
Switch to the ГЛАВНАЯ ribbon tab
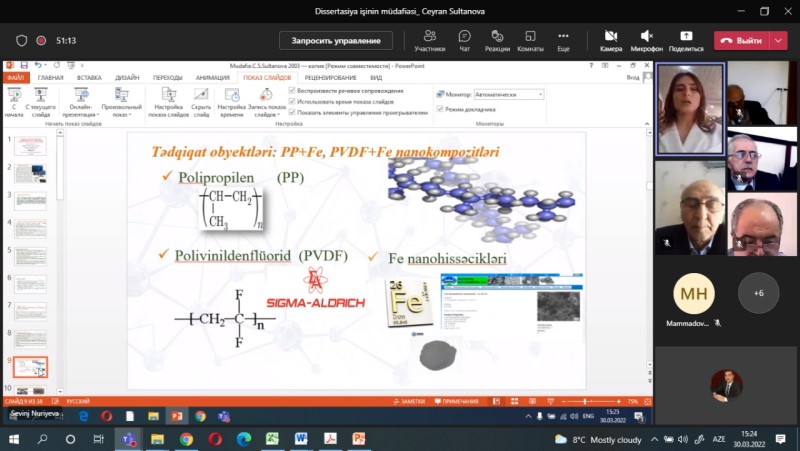tap(51, 78)
